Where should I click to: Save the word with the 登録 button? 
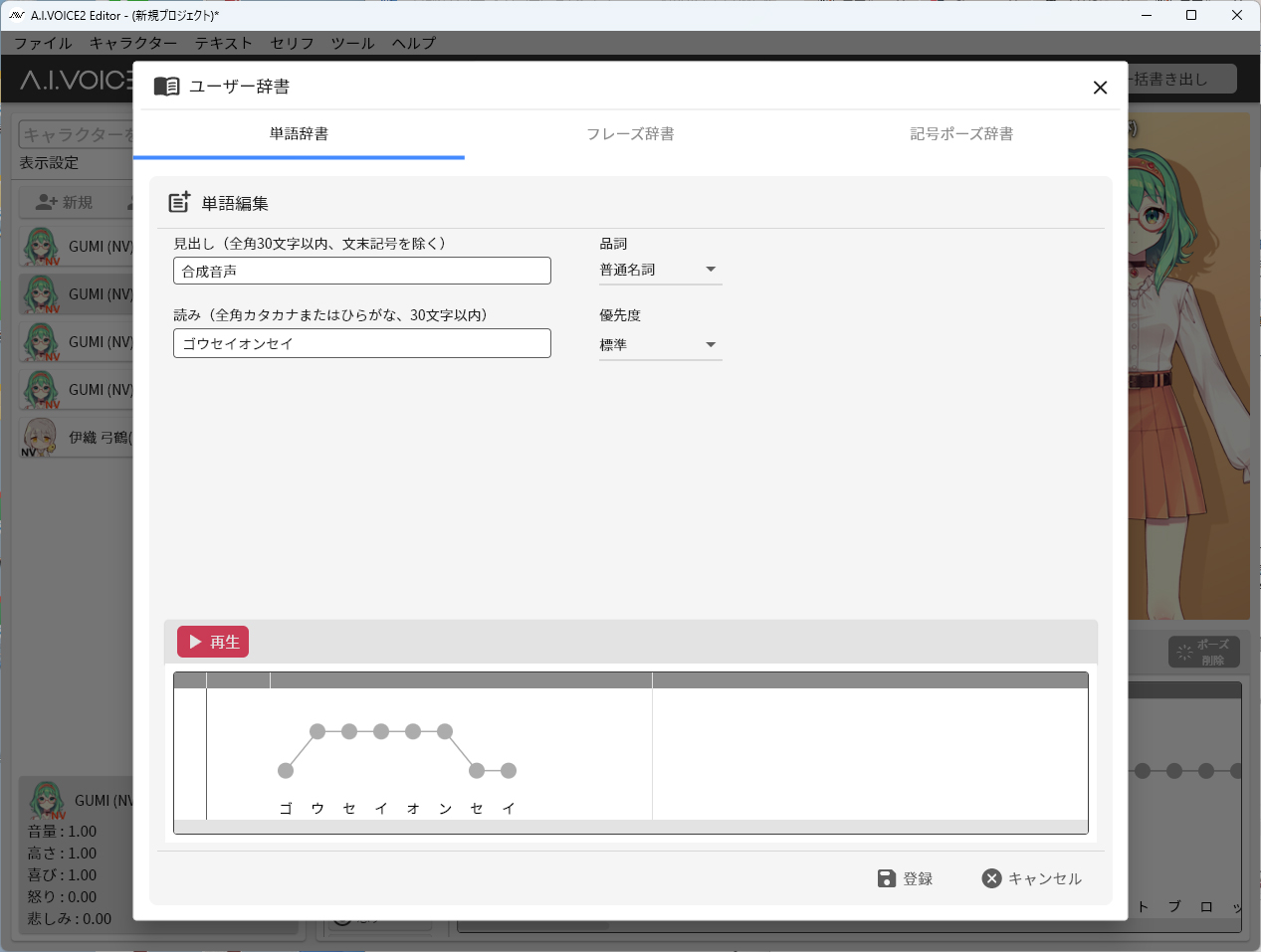point(905,878)
